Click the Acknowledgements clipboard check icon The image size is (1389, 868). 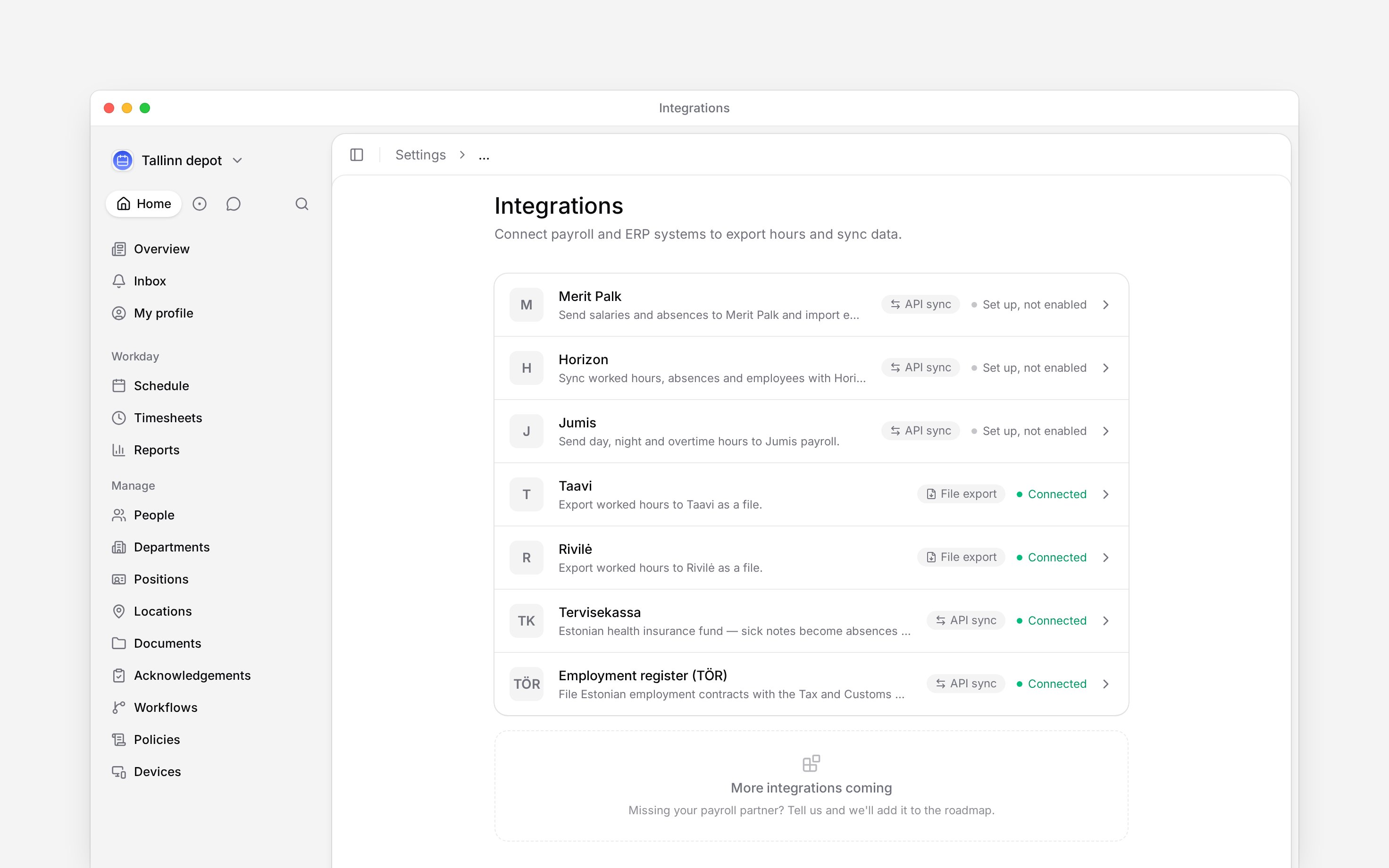(119, 676)
